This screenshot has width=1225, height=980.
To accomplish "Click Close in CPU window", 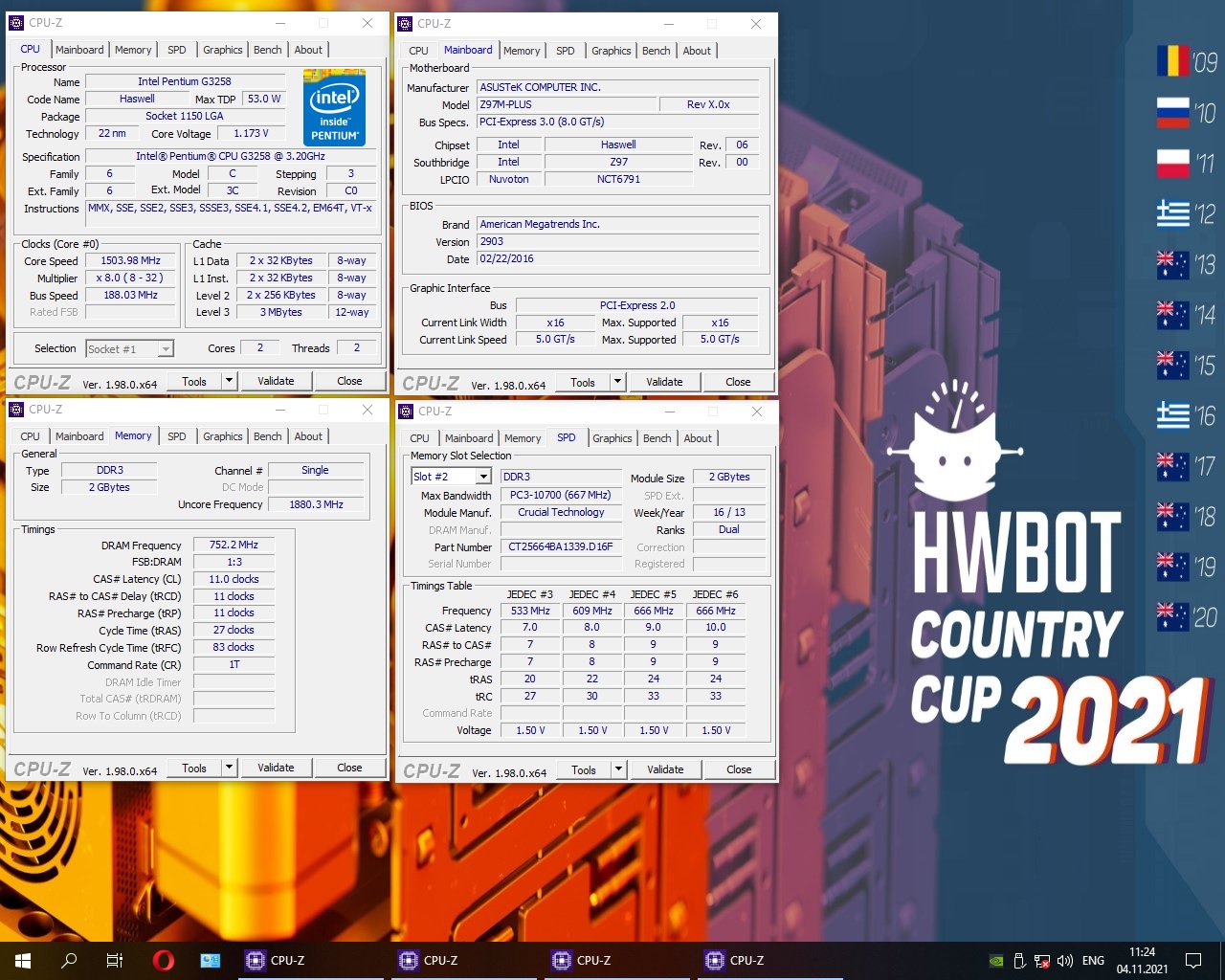I will pos(349,381).
